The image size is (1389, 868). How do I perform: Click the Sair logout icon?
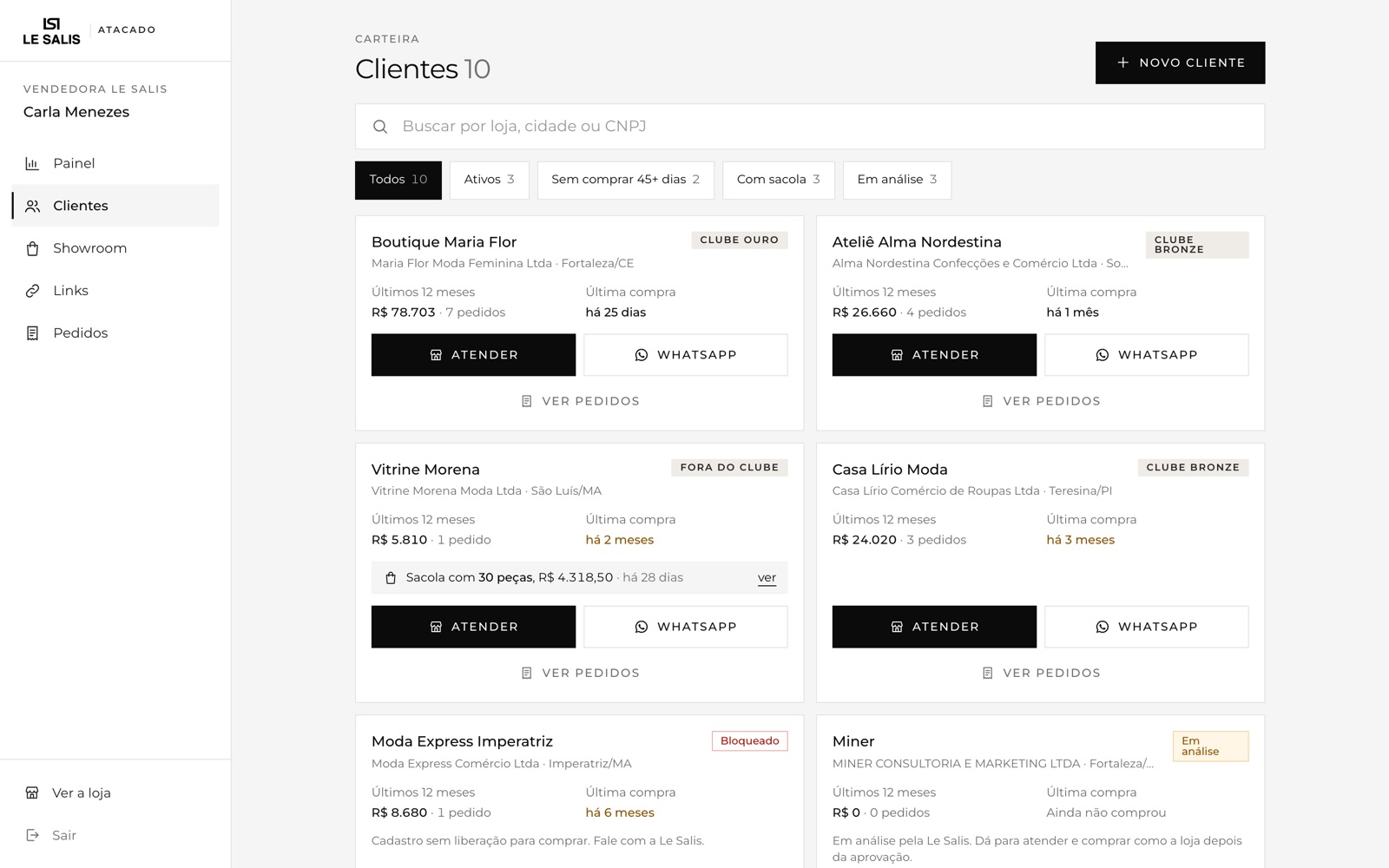tap(32, 835)
